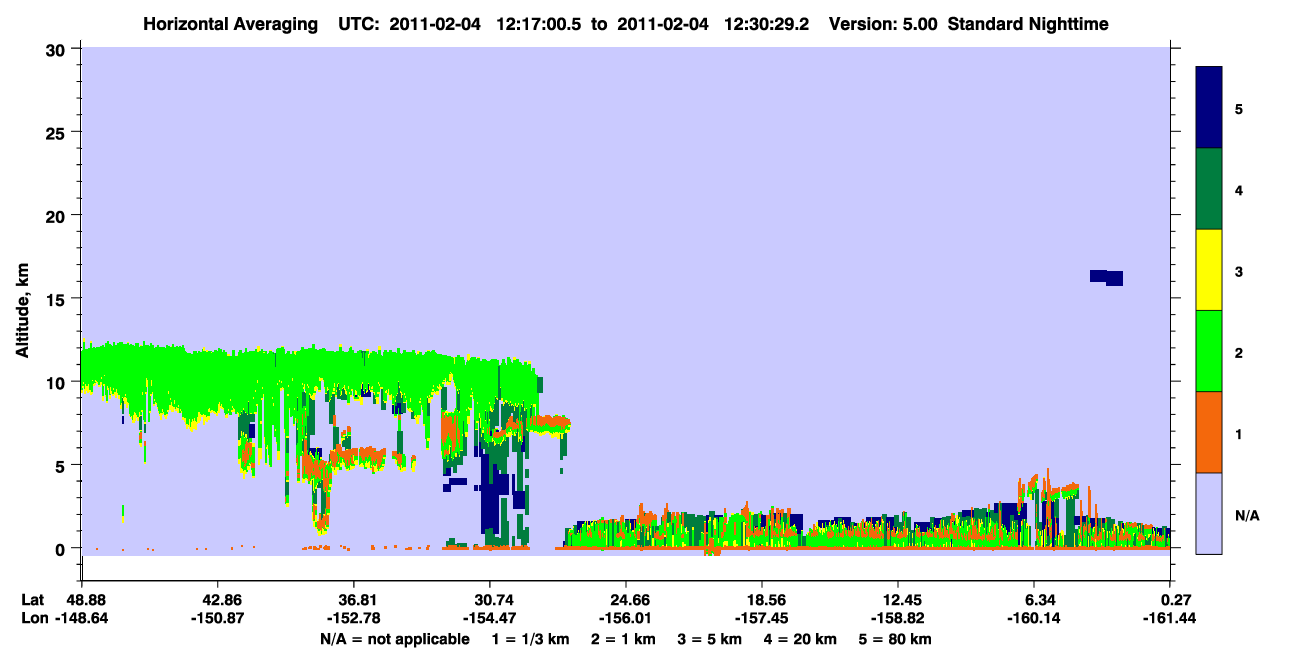Viewport: 1300px width, 667px height.
Task: Click longitude value -156.01
Action: [x=625, y=618]
